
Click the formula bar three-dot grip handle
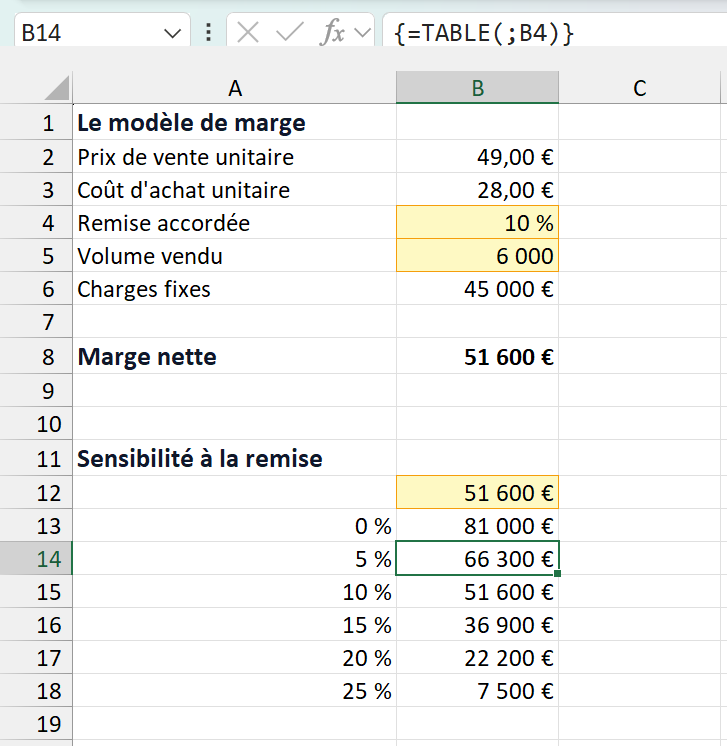208,33
